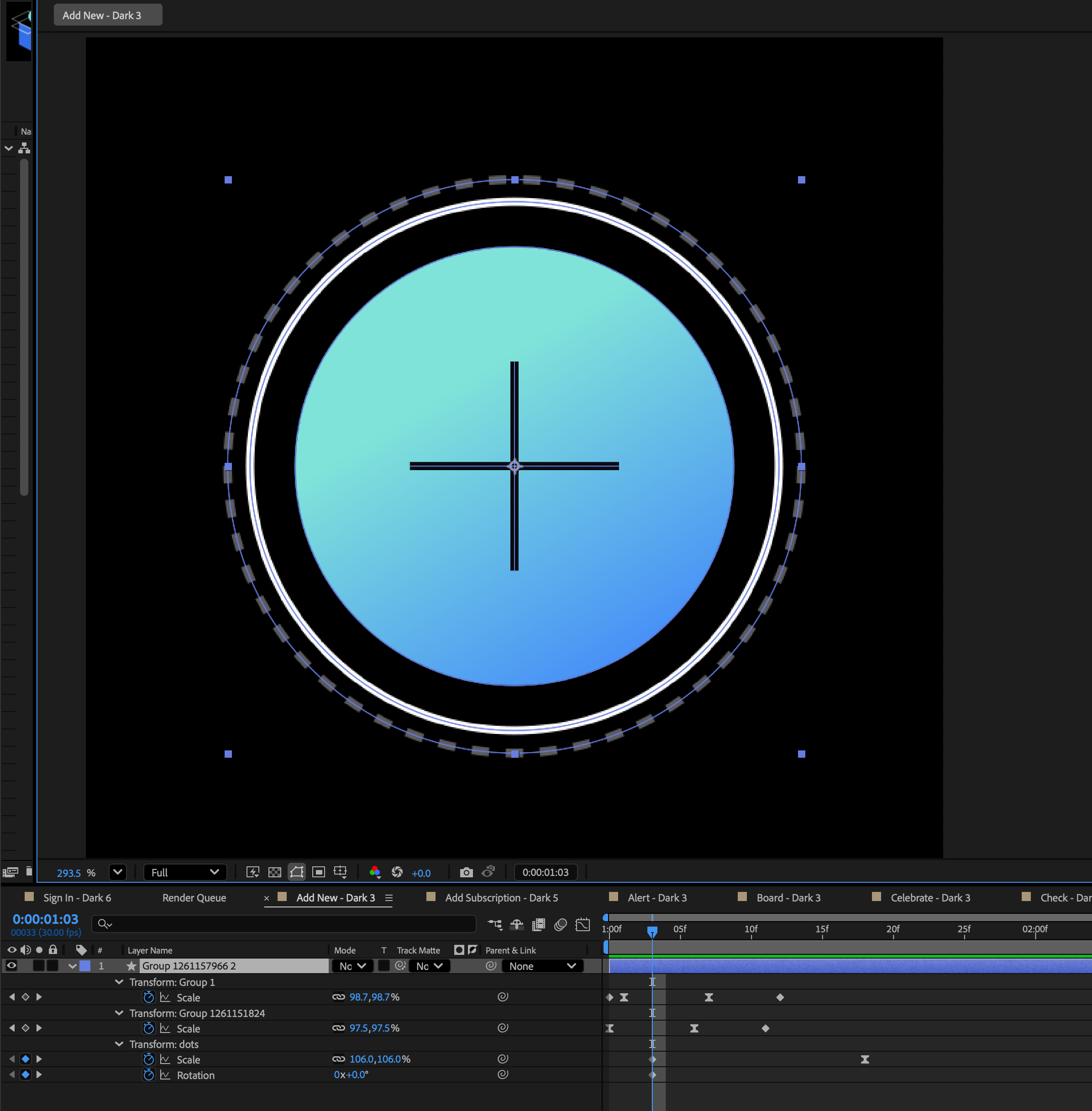Open Parent None dropdown
The height and width of the screenshot is (1111, 1092).
(x=542, y=966)
